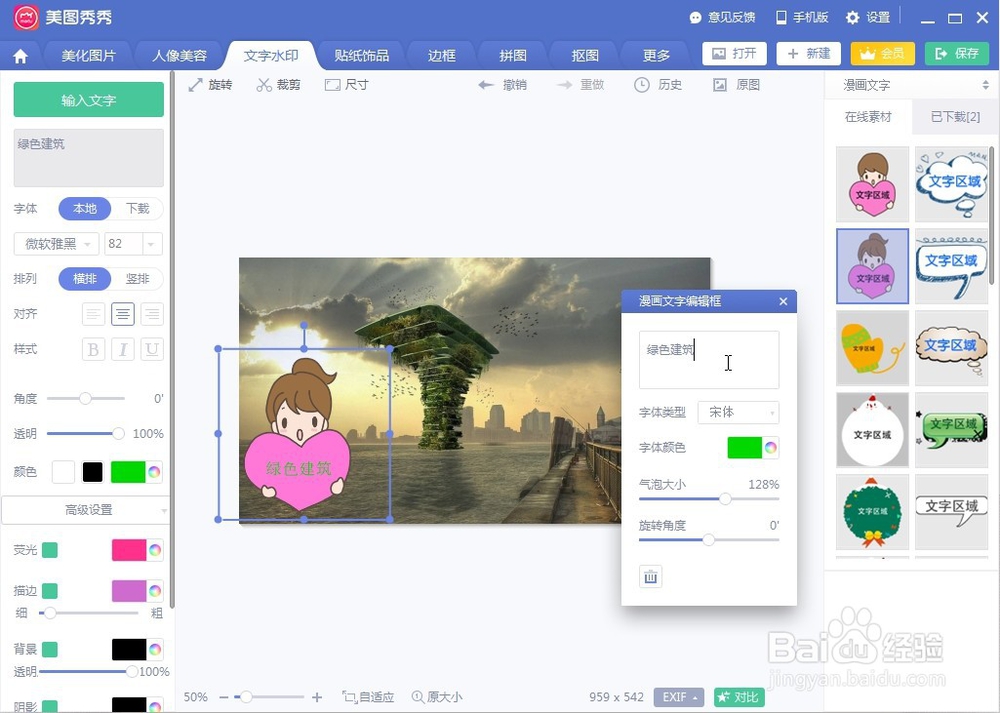The height and width of the screenshot is (713, 1000).
Task: Click trash icon in 漫画文字编辑框 dialog
Action: pos(651,576)
